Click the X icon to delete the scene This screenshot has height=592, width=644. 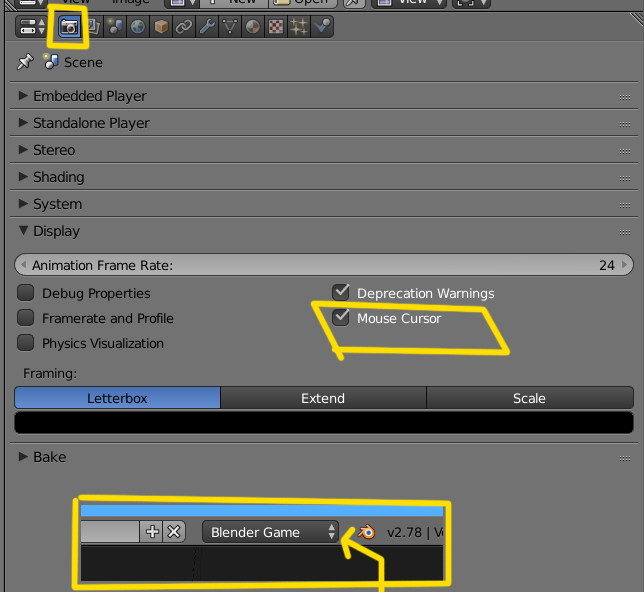pos(174,532)
